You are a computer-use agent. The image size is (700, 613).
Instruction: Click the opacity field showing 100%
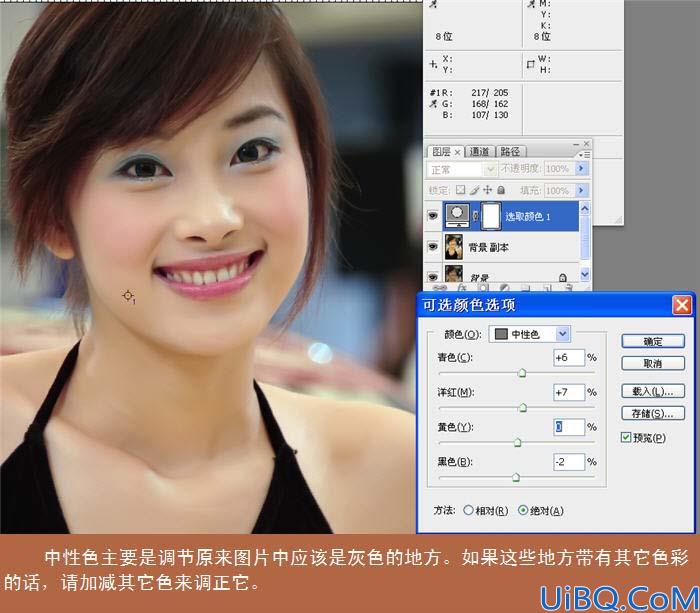coord(558,169)
